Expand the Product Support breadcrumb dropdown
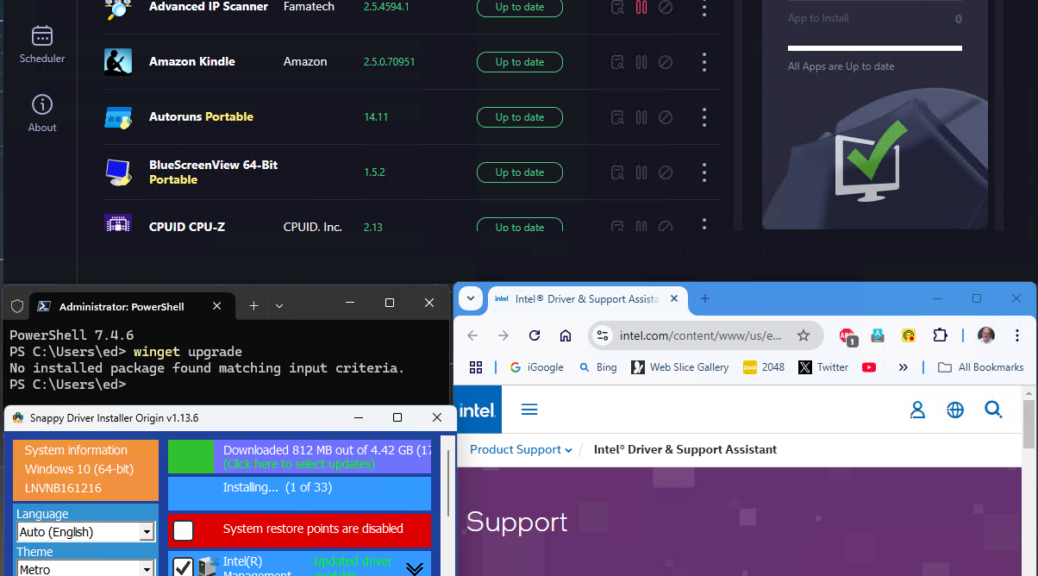This screenshot has height=576, width=1038. [521, 450]
